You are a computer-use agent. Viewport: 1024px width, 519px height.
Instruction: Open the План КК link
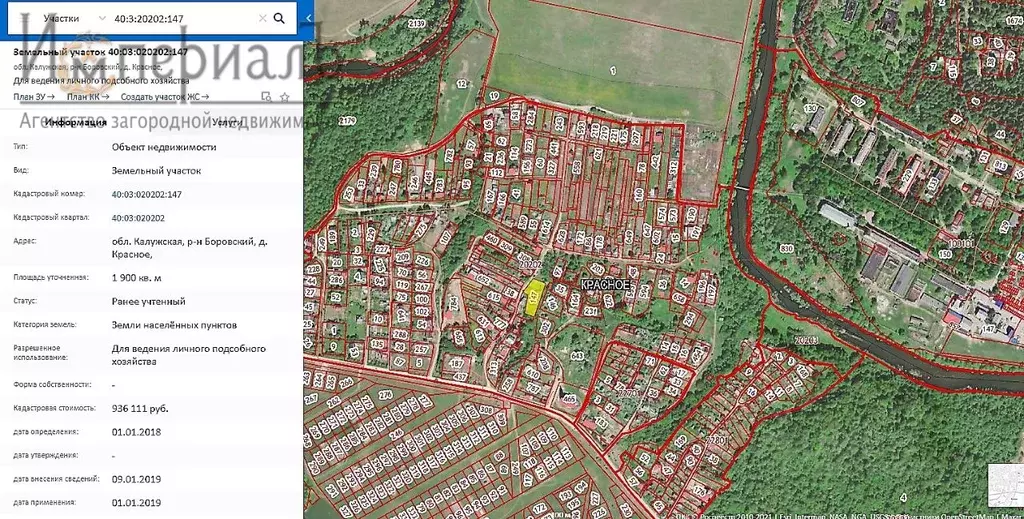tap(88, 97)
